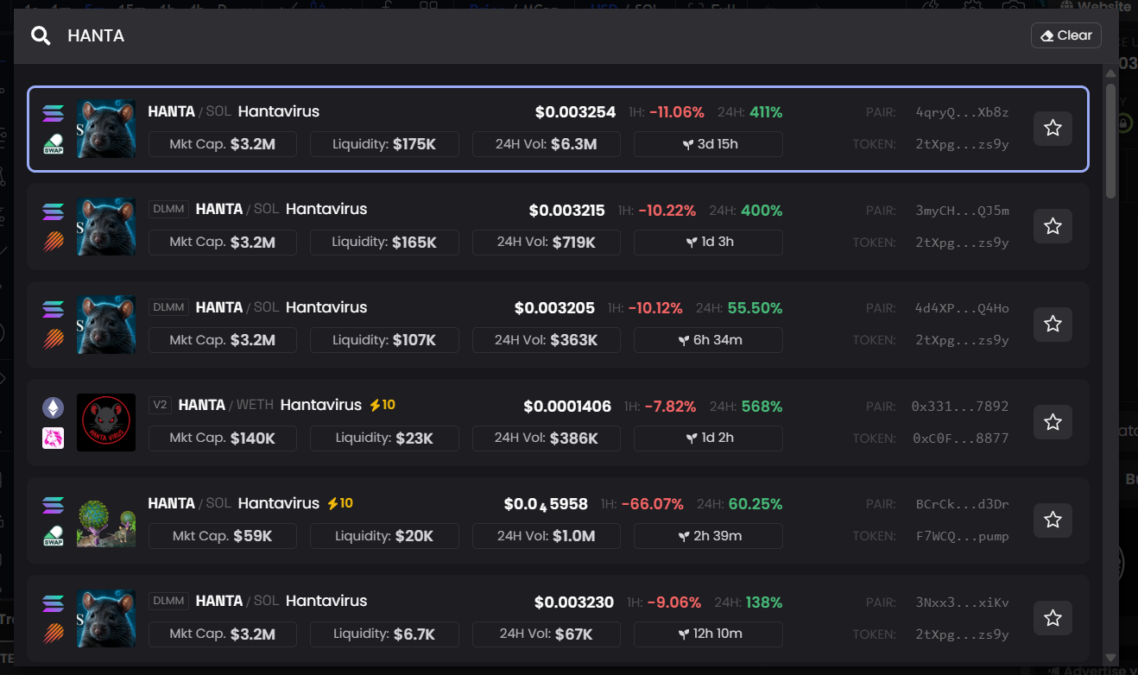Star the DLMM pair priced $0.003215
1138x675 pixels.
tap(1052, 226)
